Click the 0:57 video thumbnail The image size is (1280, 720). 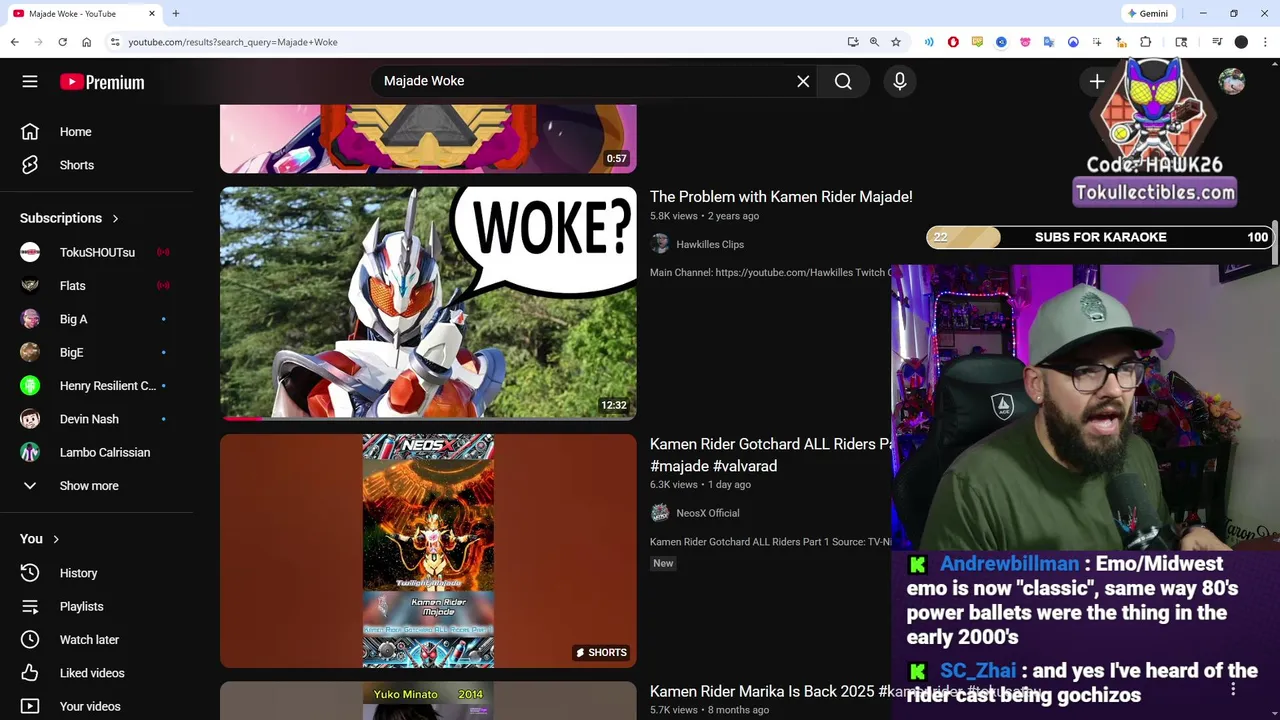point(428,139)
